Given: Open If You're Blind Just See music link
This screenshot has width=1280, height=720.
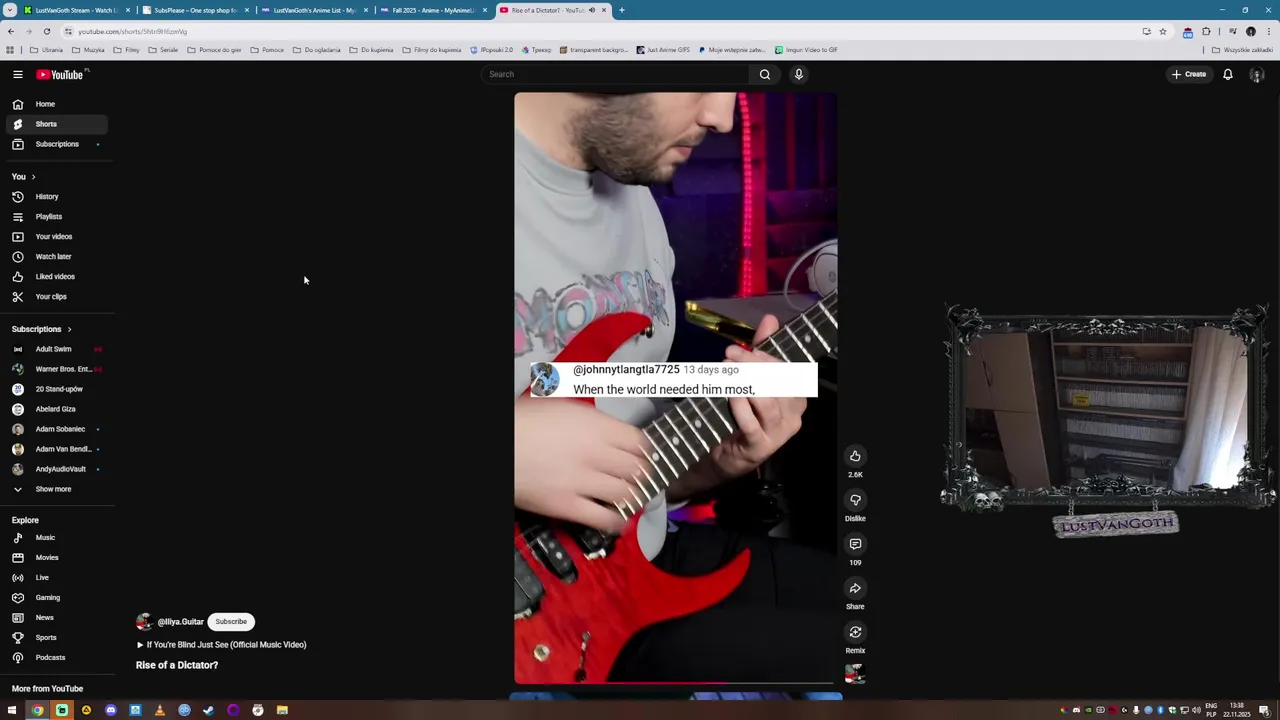Looking at the screenshot, I should pyautogui.click(x=221, y=645).
